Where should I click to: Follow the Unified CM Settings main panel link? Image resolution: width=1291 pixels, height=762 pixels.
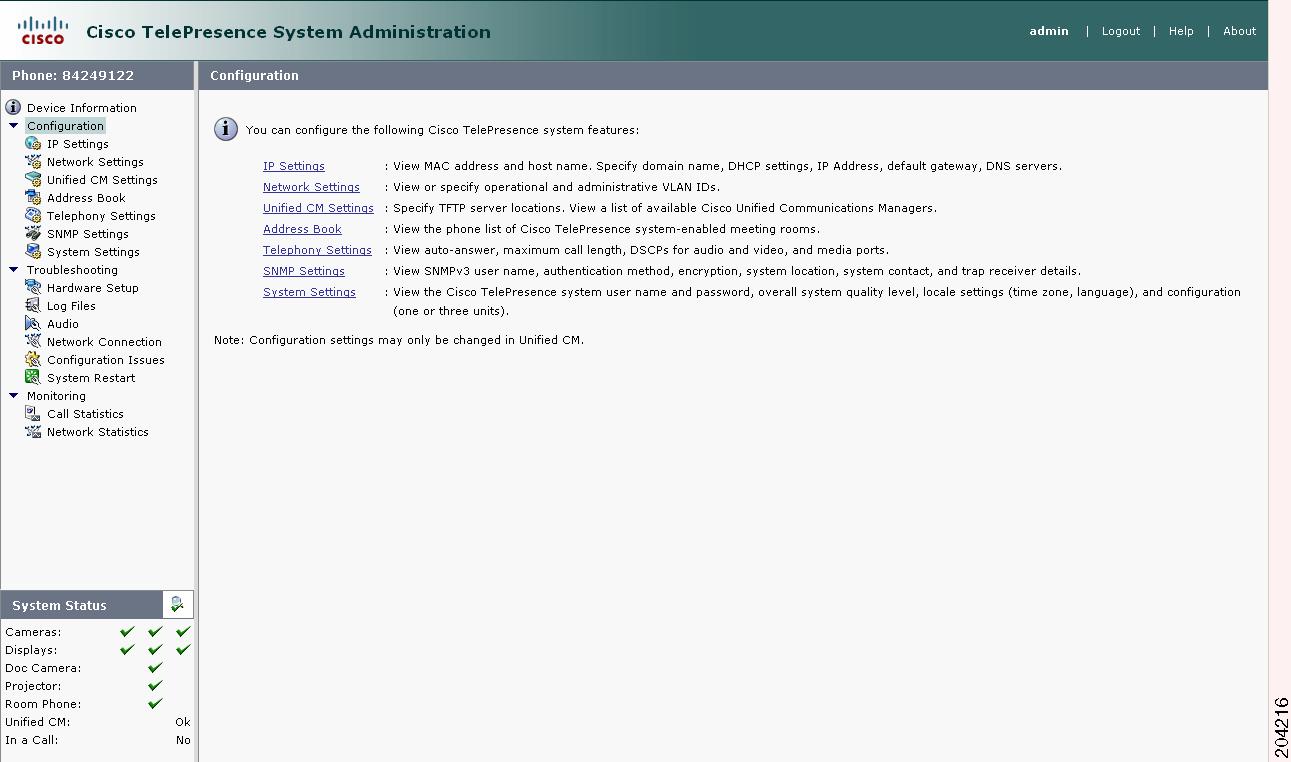[x=318, y=208]
